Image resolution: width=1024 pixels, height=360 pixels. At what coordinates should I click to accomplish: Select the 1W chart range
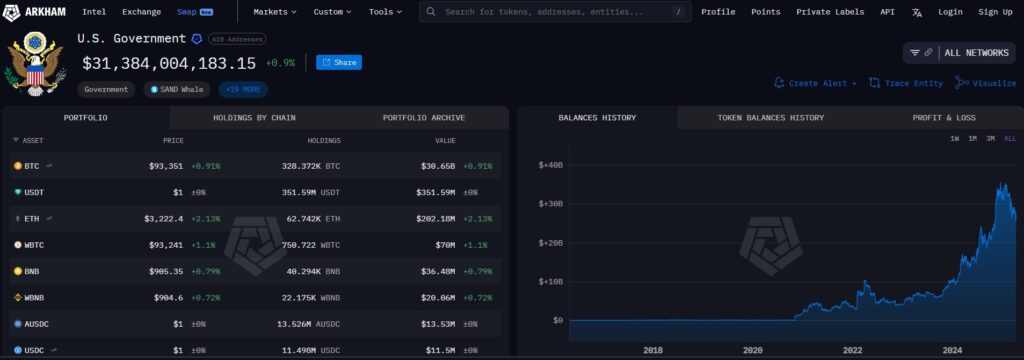pos(955,139)
